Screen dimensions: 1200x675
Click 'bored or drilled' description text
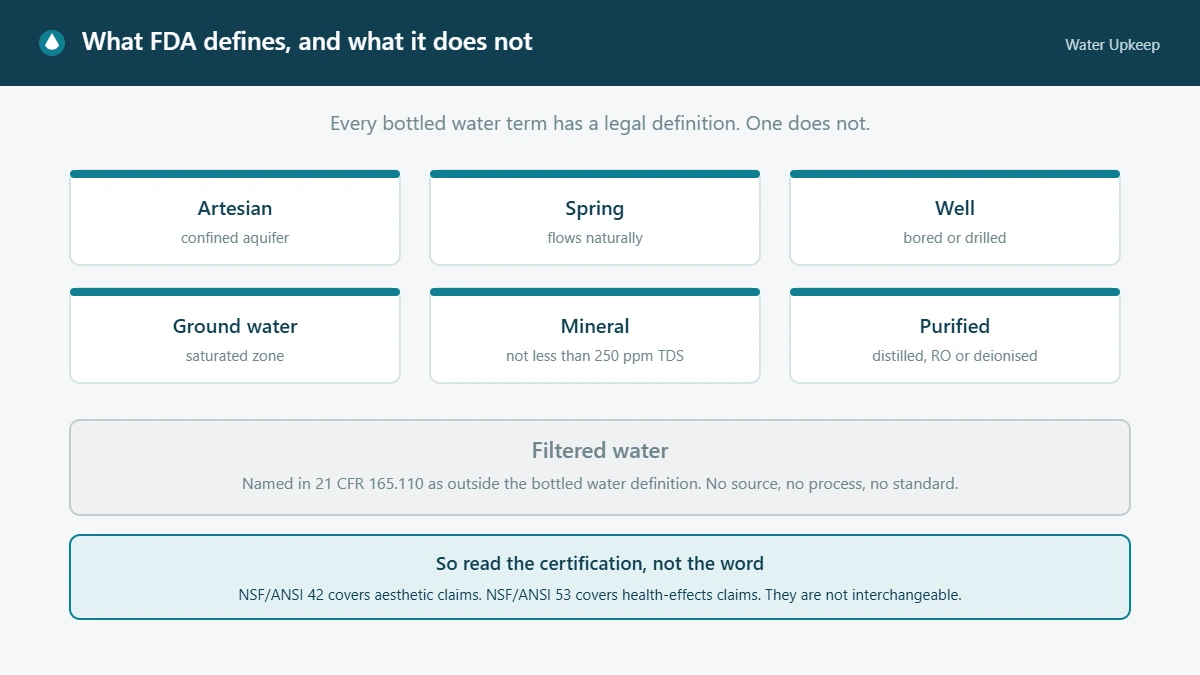point(955,238)
